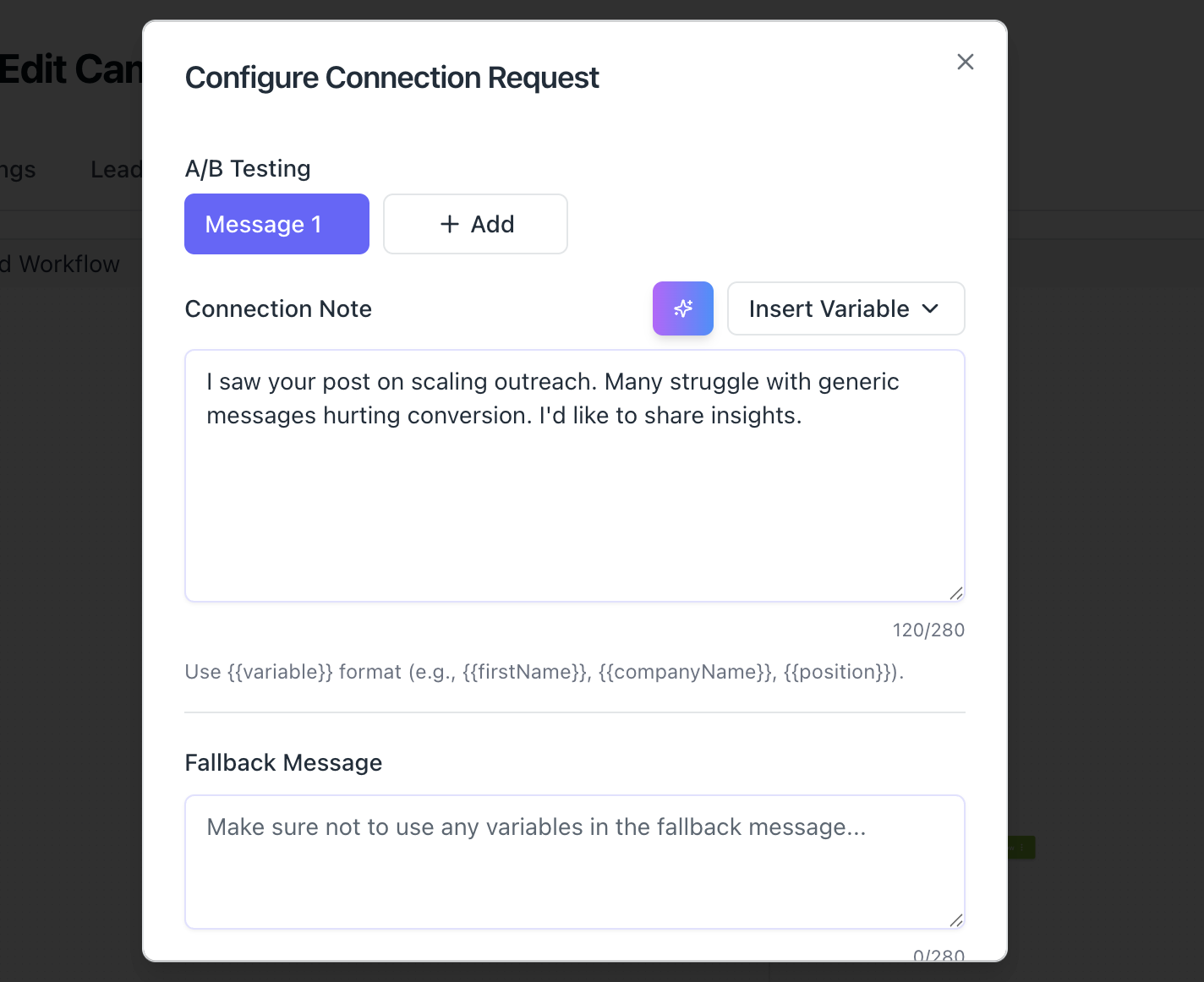Click the Fallback Message resize handle
The width and height of the screenshot is (1204, 982).
[956, 920]
